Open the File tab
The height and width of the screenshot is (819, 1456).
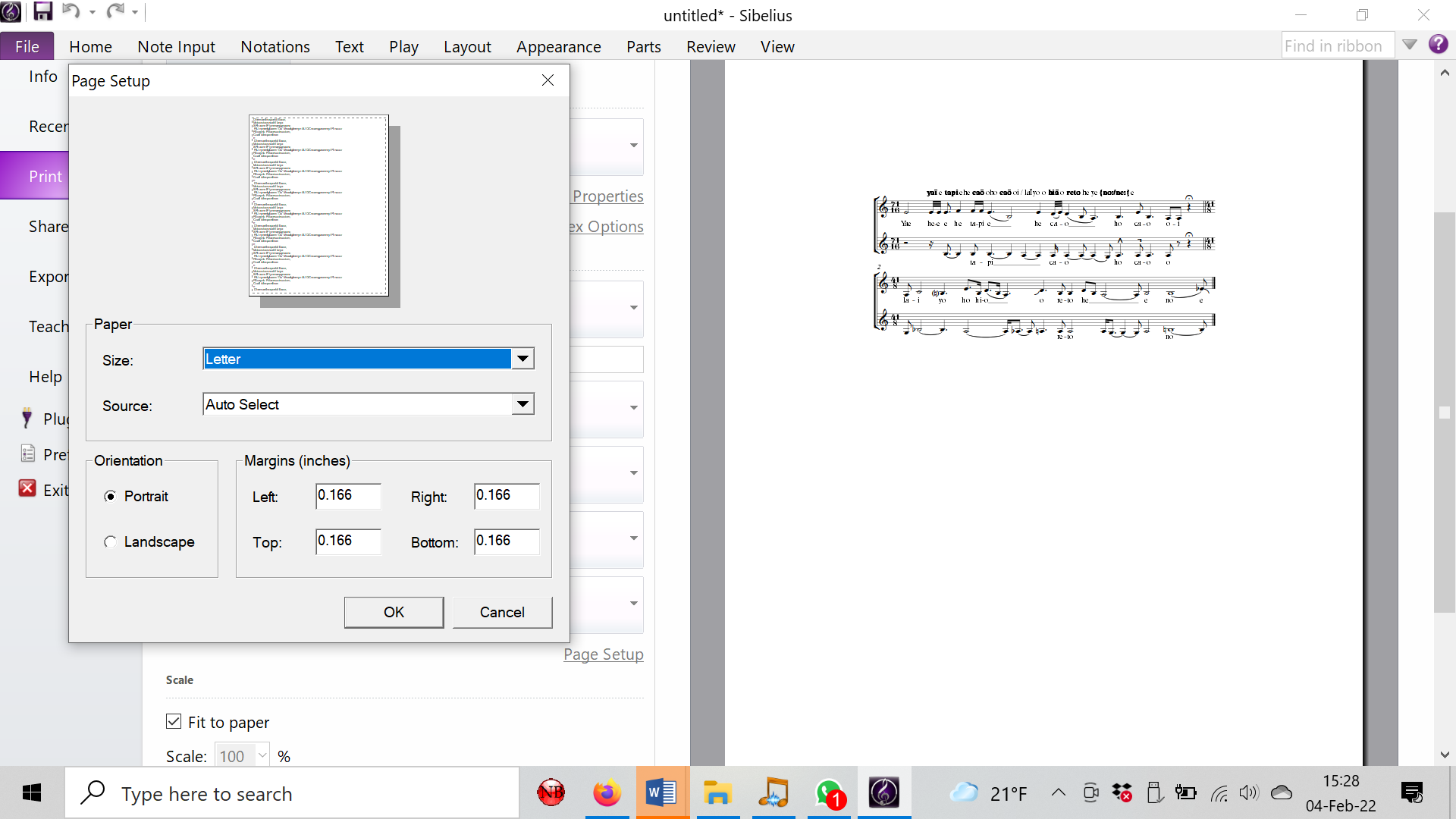coord(27,46)
